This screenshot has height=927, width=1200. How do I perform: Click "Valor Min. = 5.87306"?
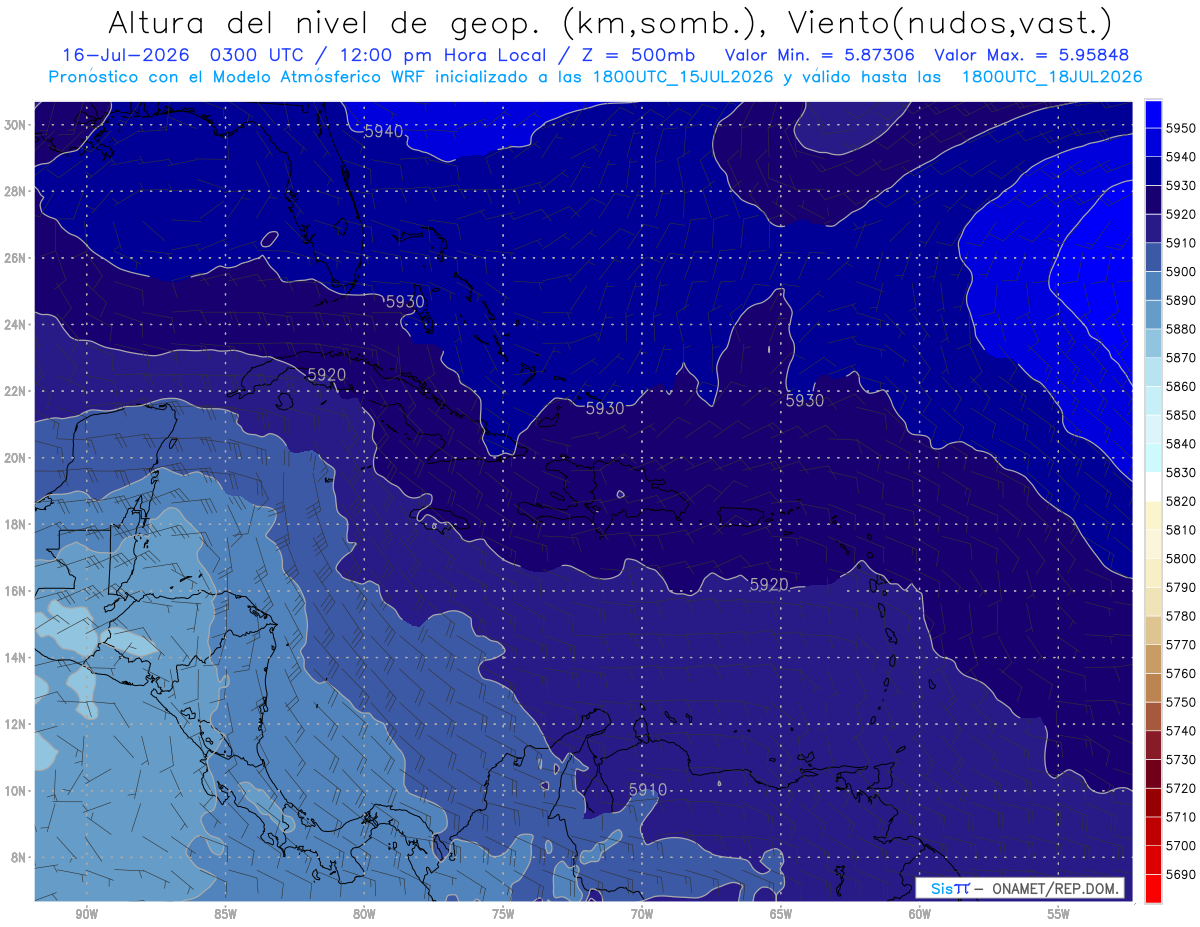pyautogui.click(x=820, y=56)
